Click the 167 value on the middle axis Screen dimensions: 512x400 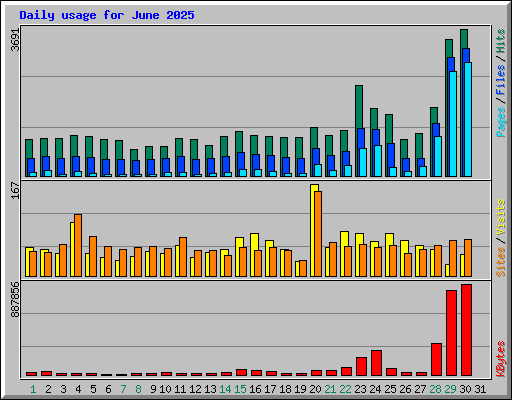tap(15, 191)
